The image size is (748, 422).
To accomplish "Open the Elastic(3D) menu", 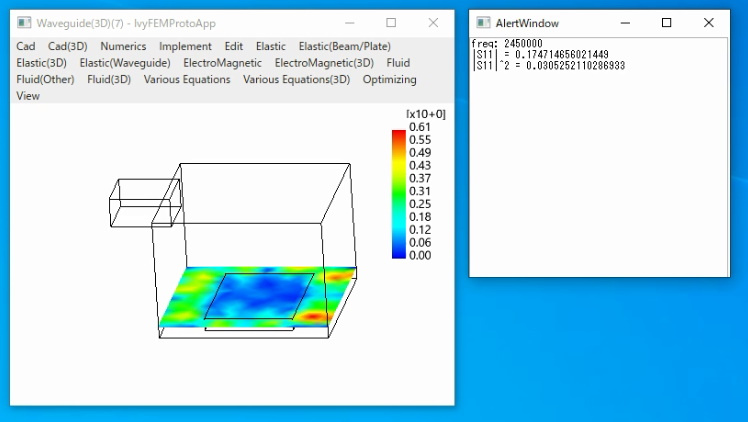I will (x=42, y=63).
